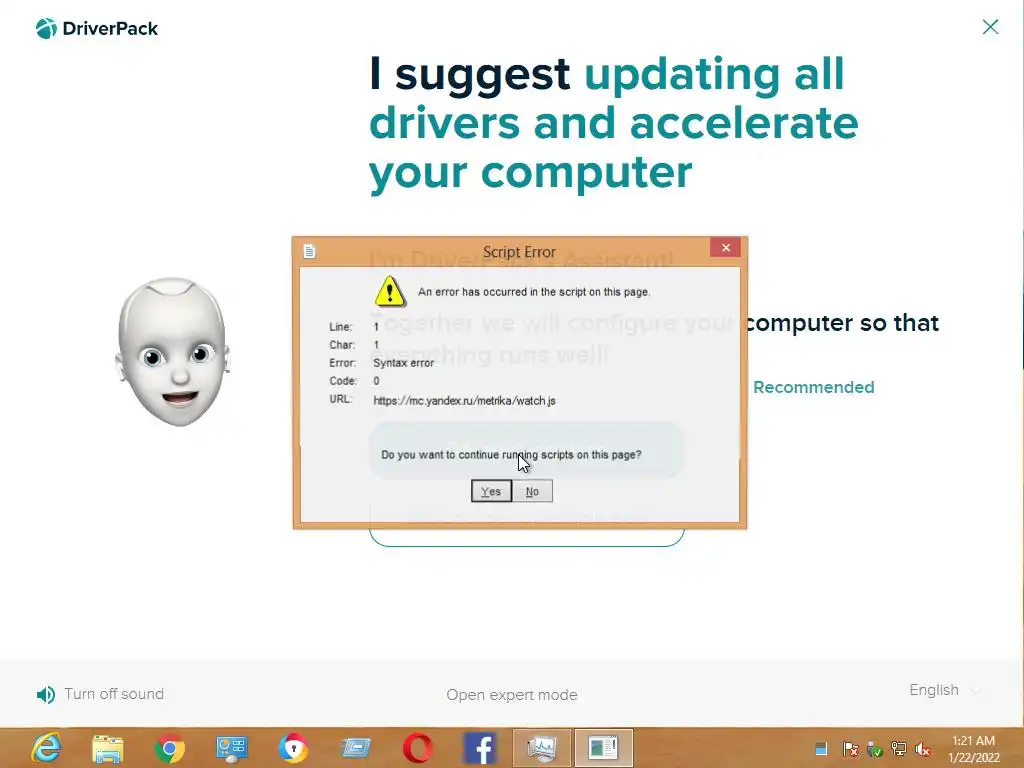This screenshot has height=768, width=1024.
Task: Click the yandex watch.js URL text
Action: click(464, 400)
